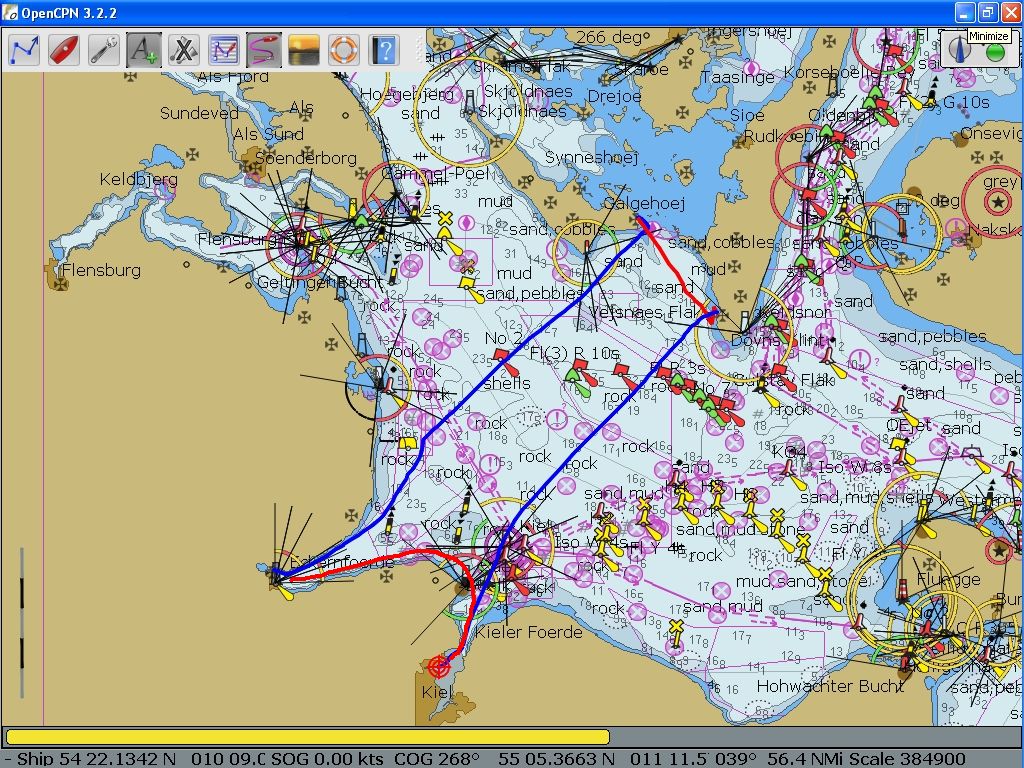Viewport: 1024px width, 768px height.
Task: Click the compass north-up indicator
Action: (959, 52)
